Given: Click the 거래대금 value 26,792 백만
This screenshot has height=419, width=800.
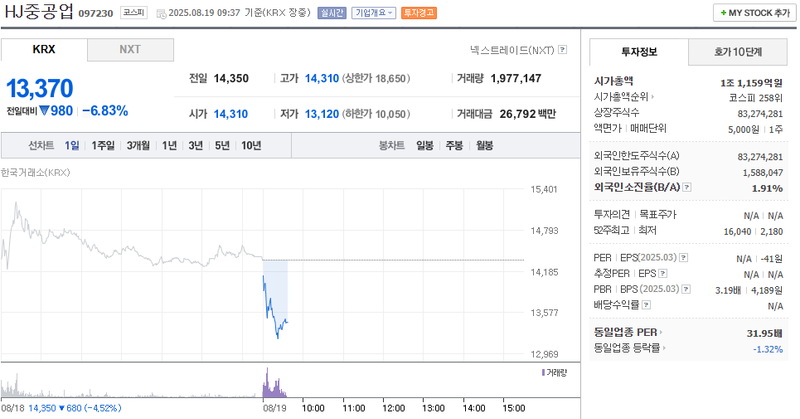Looking at the screenshot, I should click(x=528, y=114).
